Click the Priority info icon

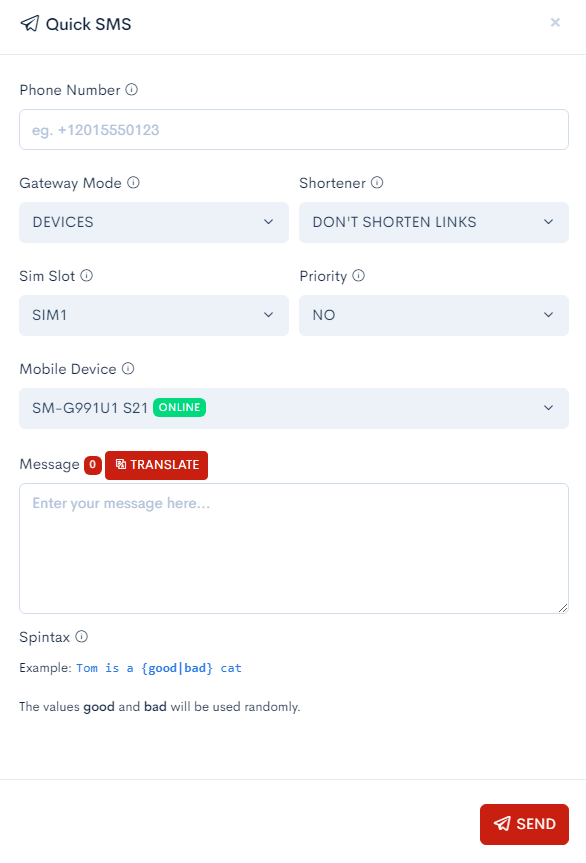(x=358, y=275)
